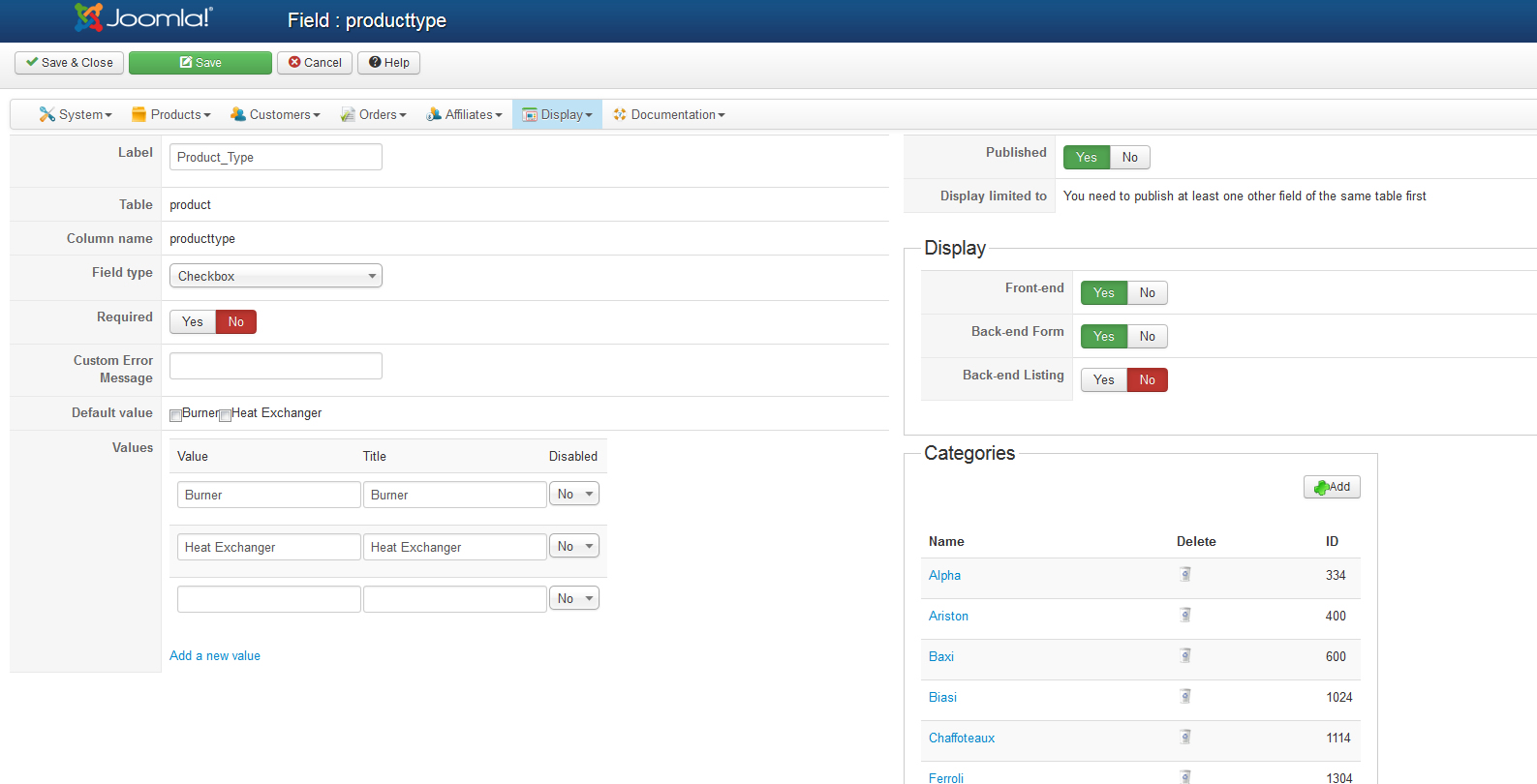Set Back-end Form to No
The image size is (1537, 784).
(1148, 336)
